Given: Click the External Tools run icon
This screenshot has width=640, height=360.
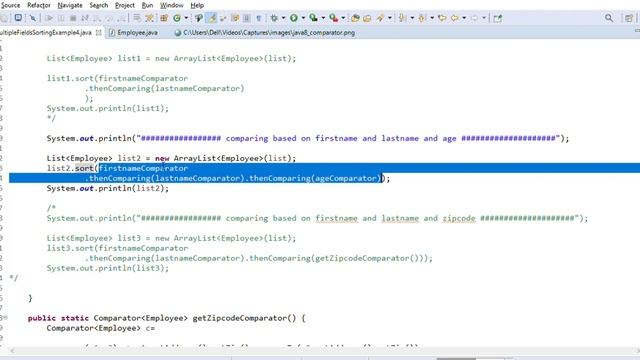Looking at the screenshot, I should (333, 18).
